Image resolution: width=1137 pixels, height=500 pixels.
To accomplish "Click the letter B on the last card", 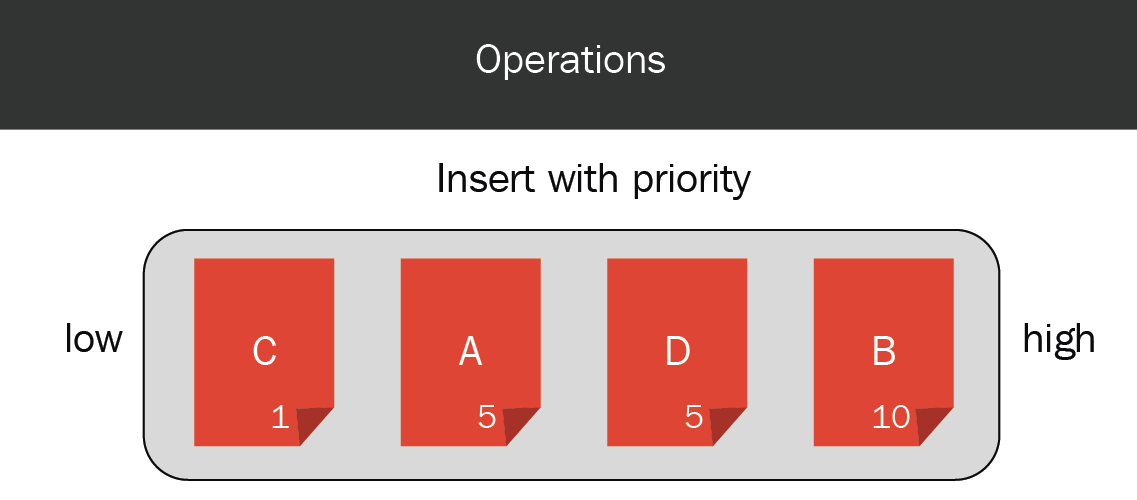I will coord(884,352).
